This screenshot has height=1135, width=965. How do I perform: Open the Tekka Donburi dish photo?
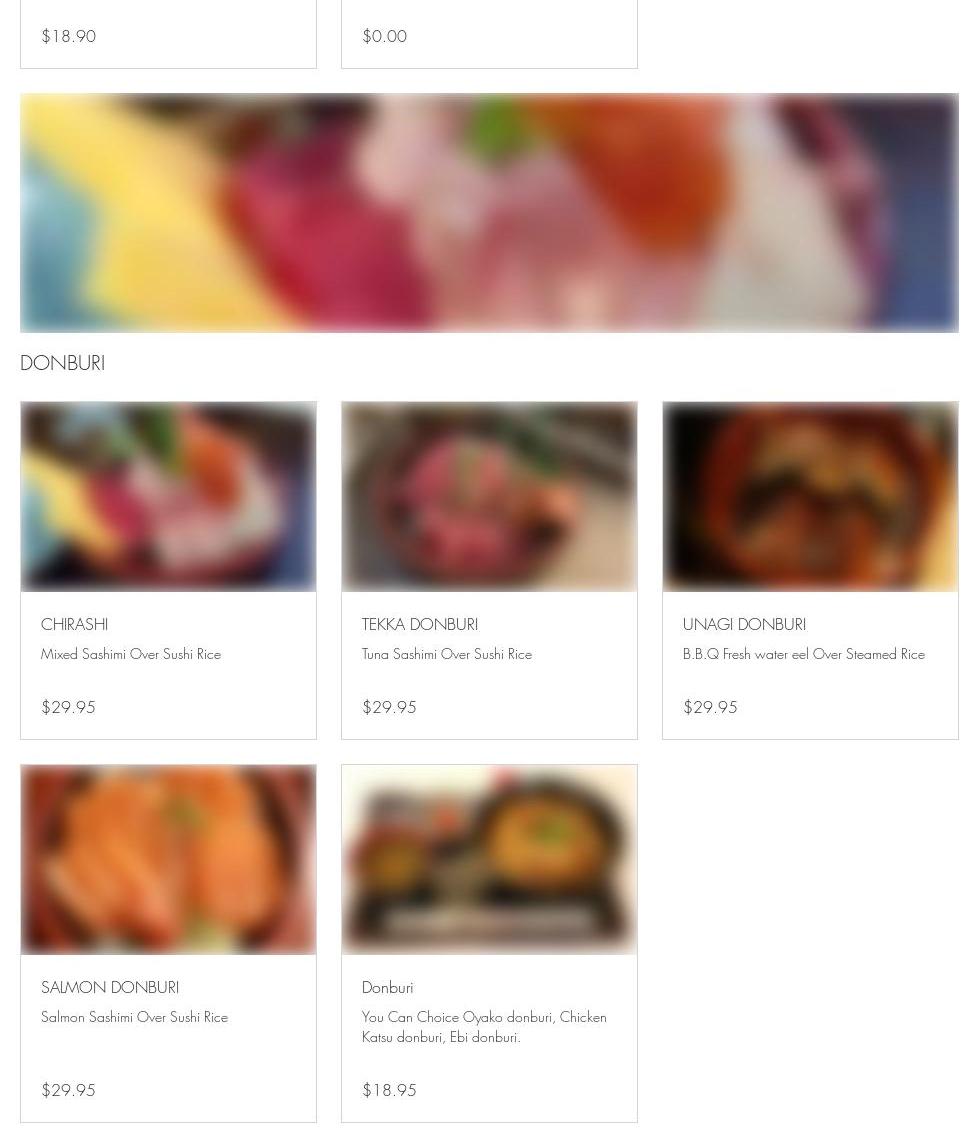click(x=489, y=497)
